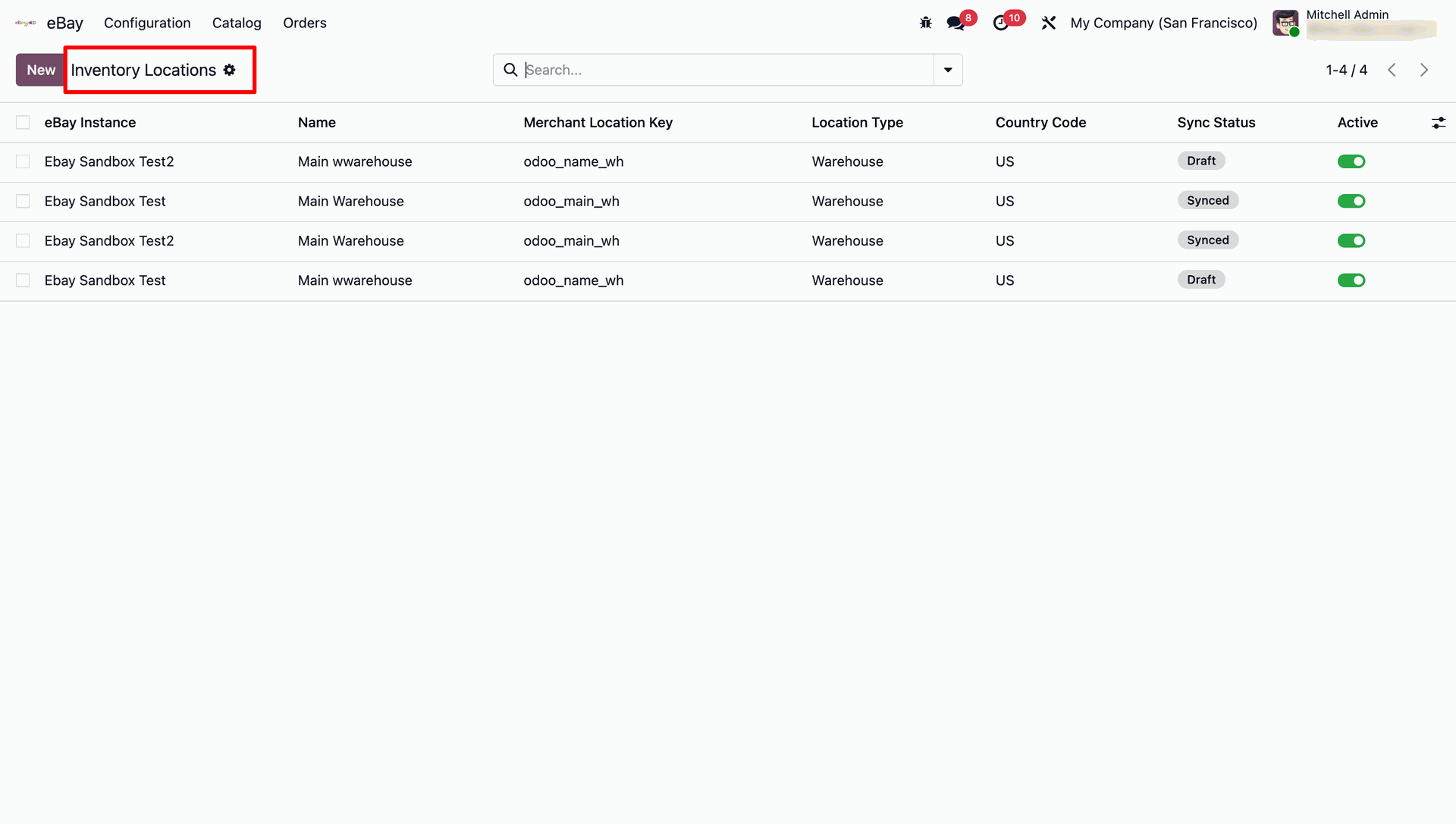
Task: Select the odoo_name_wh row for Ebay Sandbox Test
Action: [23, 280]
